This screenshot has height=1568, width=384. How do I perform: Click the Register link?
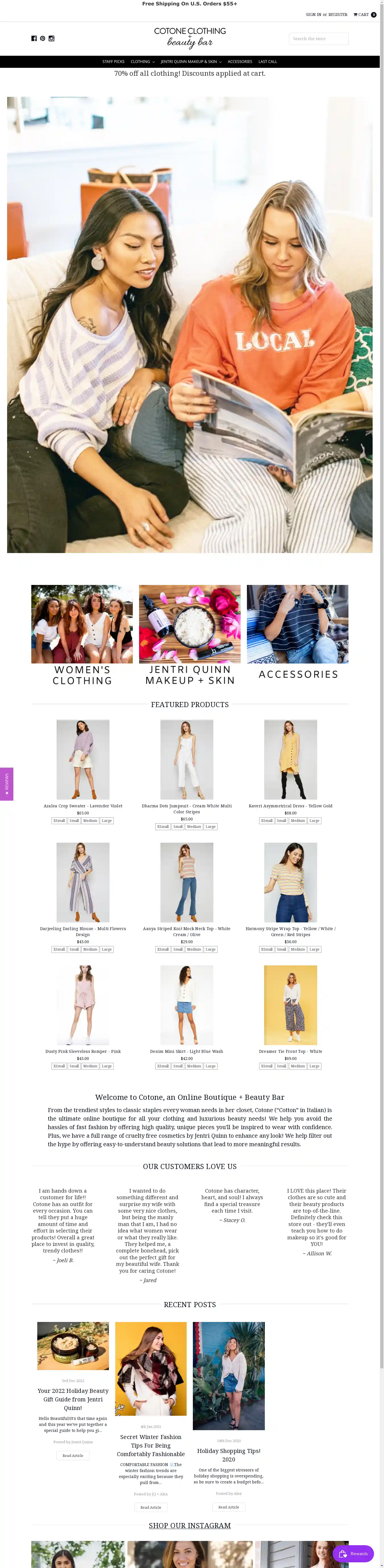pos(338,15)
